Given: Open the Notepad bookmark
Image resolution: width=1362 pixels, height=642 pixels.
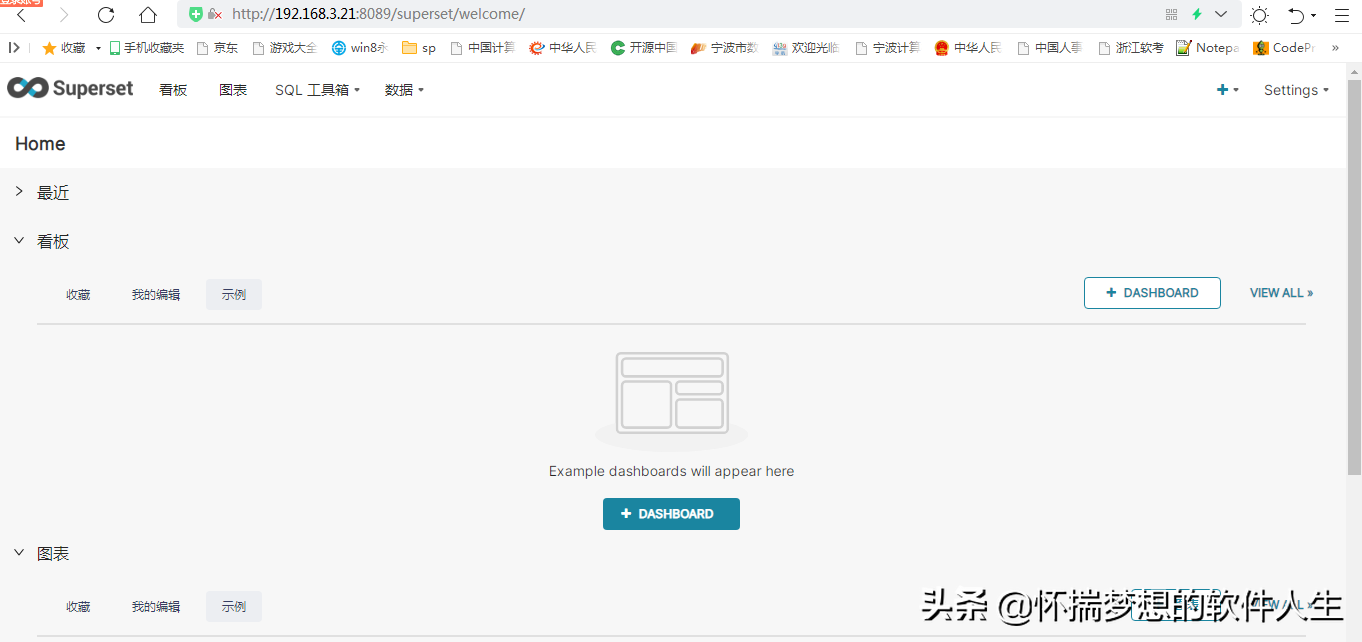Looking at the screenshot, I should [1207, 47].
